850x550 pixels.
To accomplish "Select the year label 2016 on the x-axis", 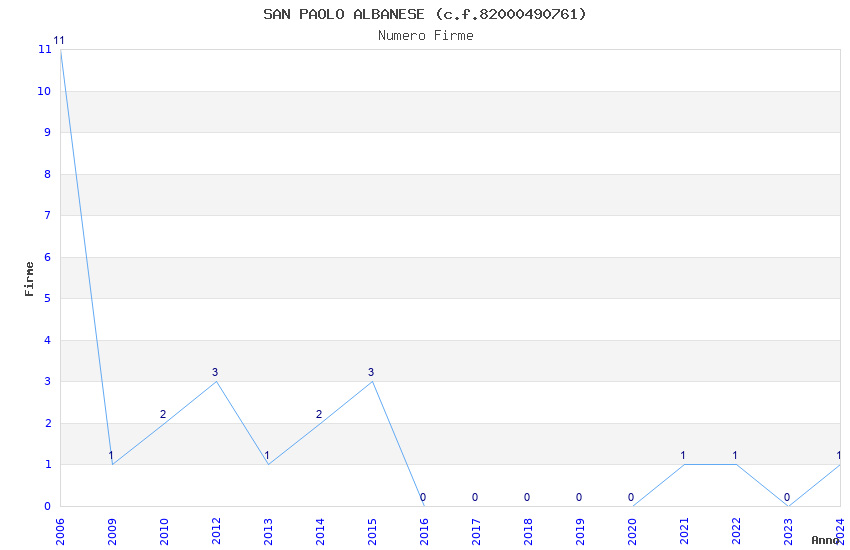I will coord(424,532).
